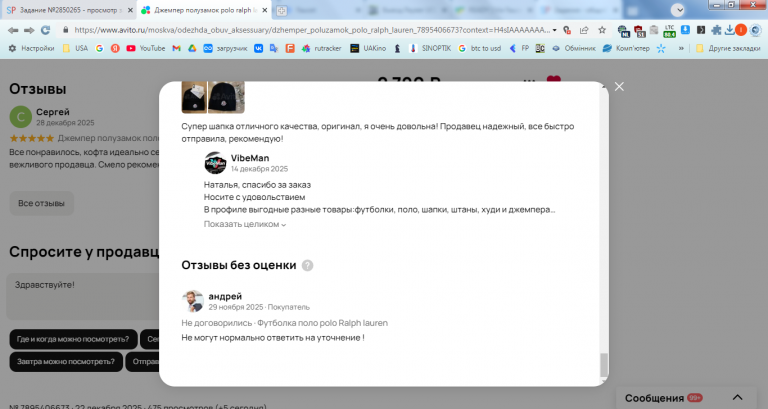Screen dimensions: 768x409
Task: Click the reviews popup scrollbar thumb
Action: tap(604, 365)
